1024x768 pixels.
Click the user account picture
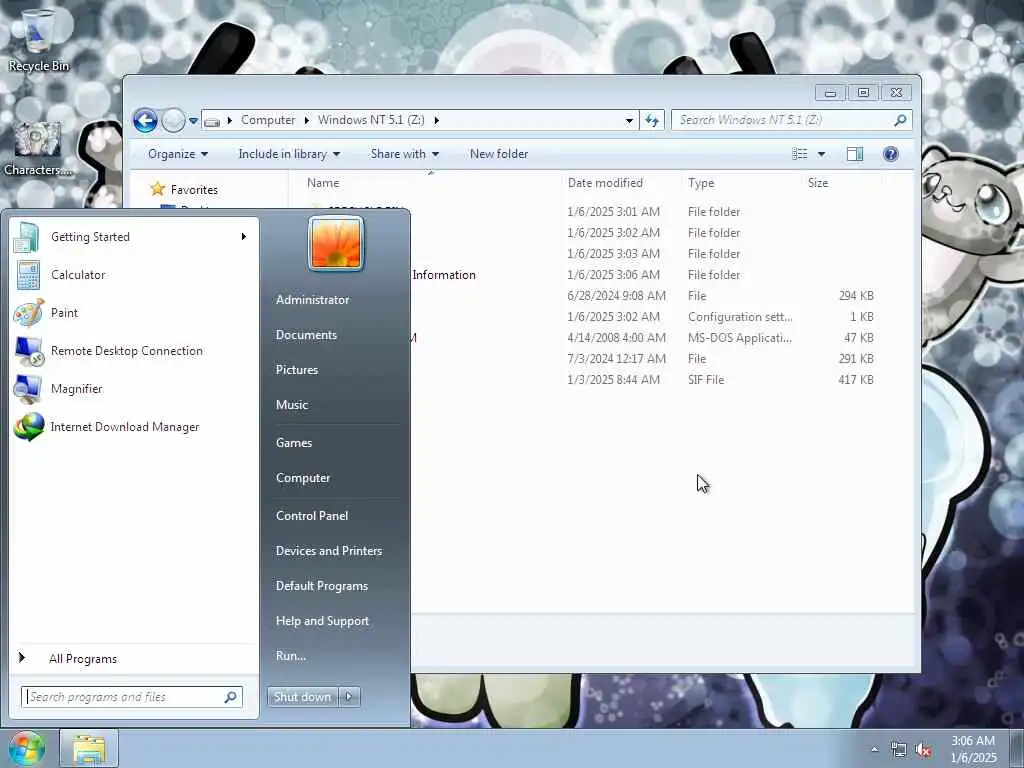tap(336, 244)
